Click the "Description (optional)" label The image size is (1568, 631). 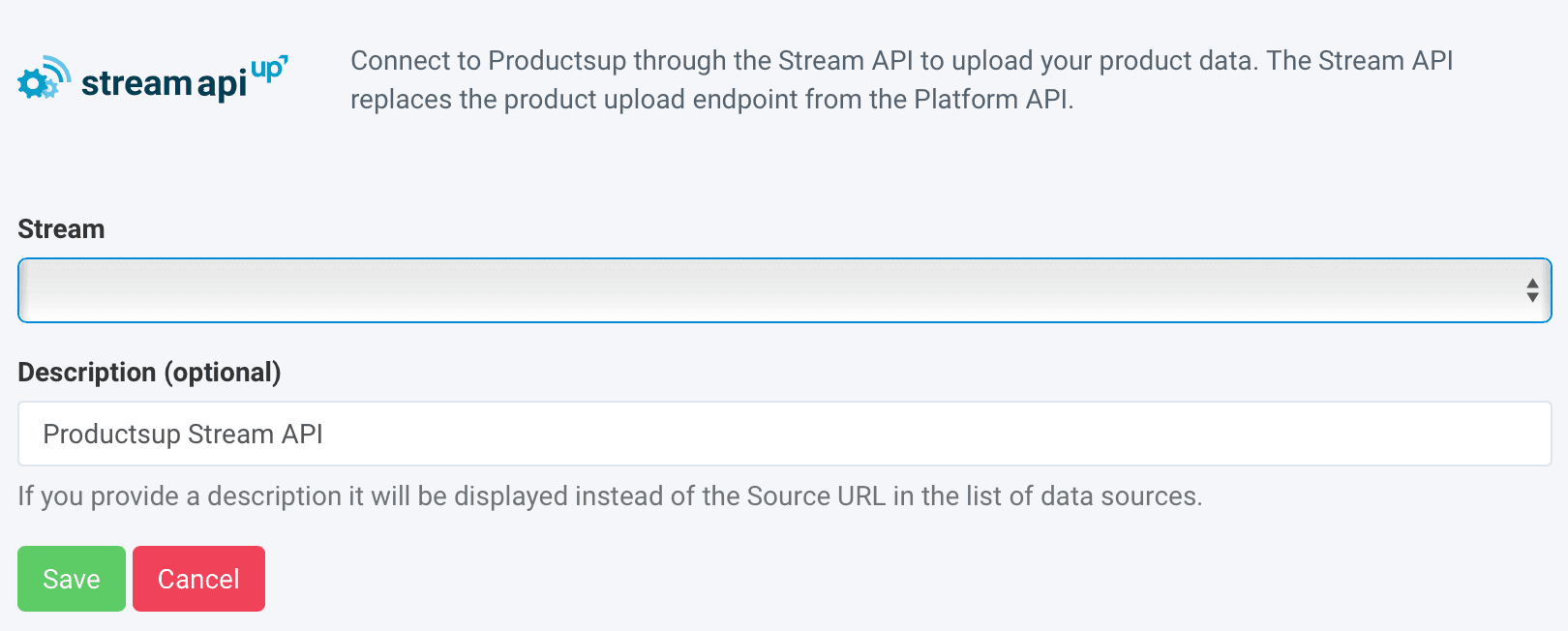click(x=149, y=373)
